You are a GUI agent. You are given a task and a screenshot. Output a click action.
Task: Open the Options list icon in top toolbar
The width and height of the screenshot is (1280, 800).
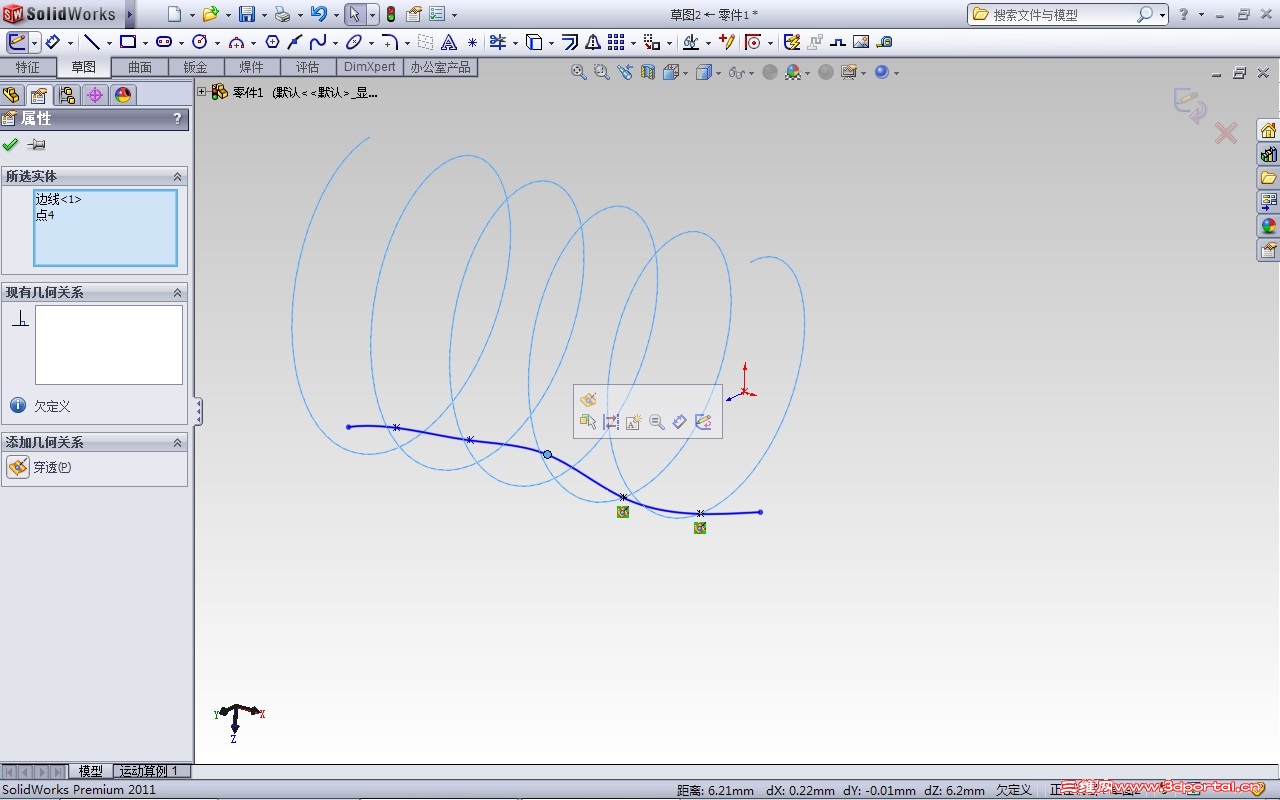437,14
